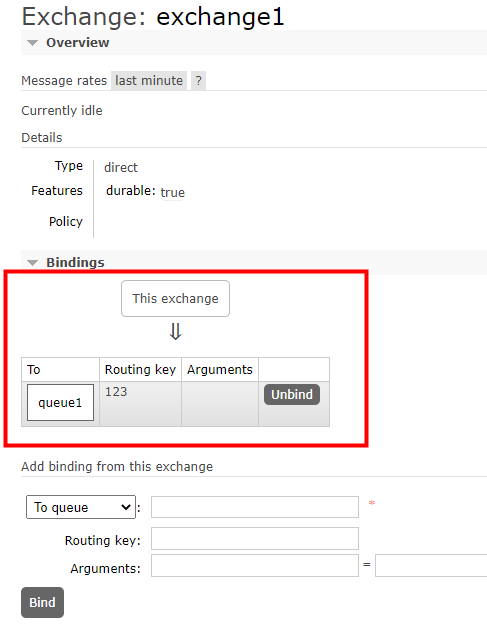This screenshot has width=487, height=637.
Task: Focus the destination queue name field
Action: 255,507
